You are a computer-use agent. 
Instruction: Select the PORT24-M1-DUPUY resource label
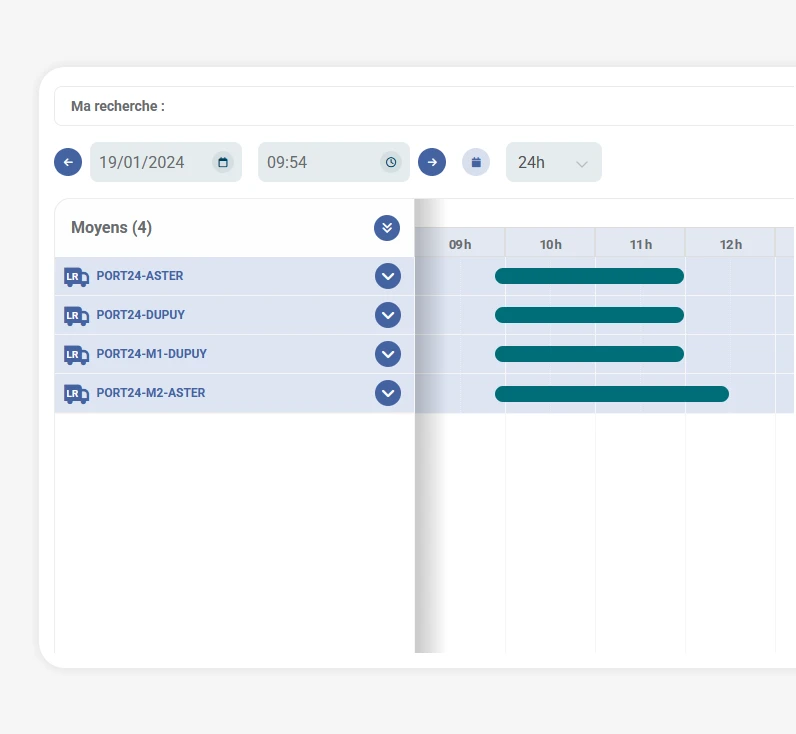point(152,354)
